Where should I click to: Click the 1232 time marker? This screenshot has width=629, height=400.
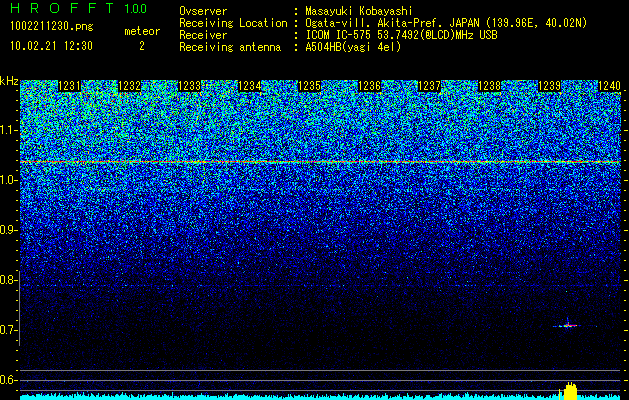tap(130, 86)
